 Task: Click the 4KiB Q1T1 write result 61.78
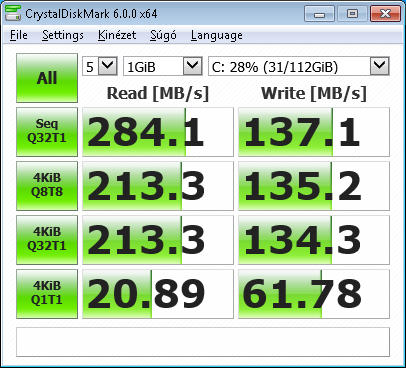314,294
